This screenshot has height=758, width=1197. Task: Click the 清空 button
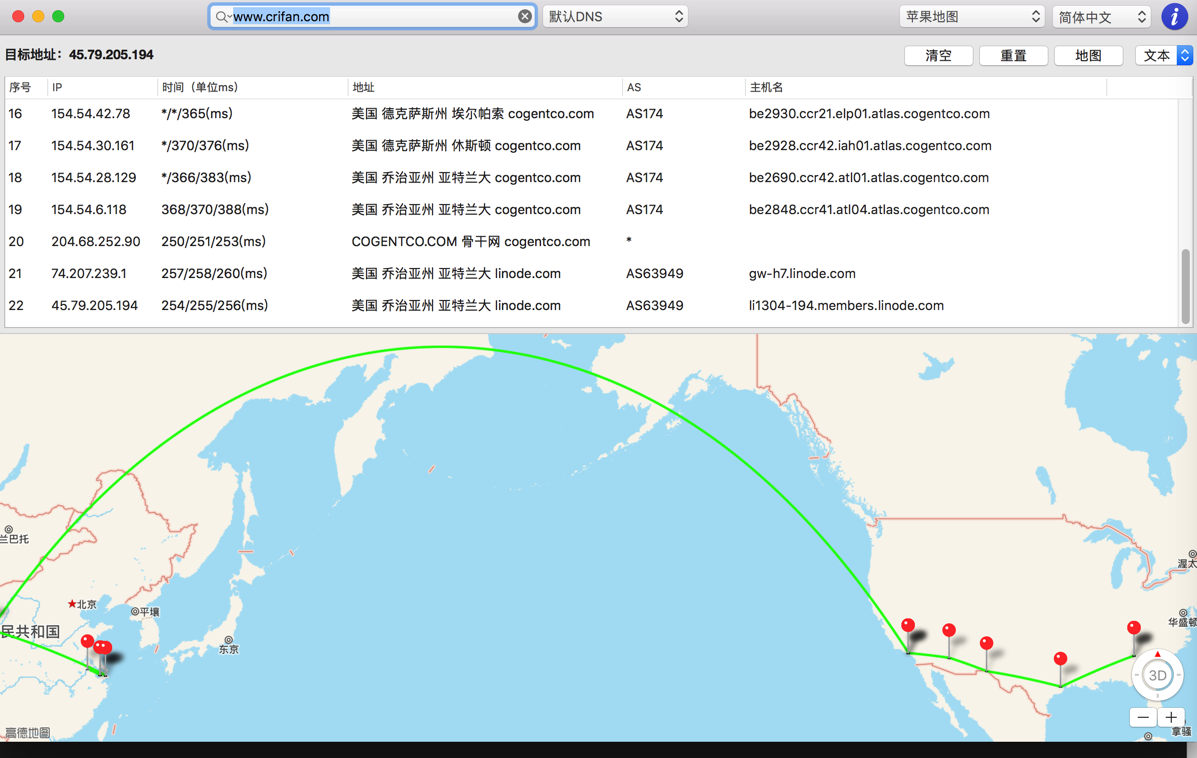point(938,55)
